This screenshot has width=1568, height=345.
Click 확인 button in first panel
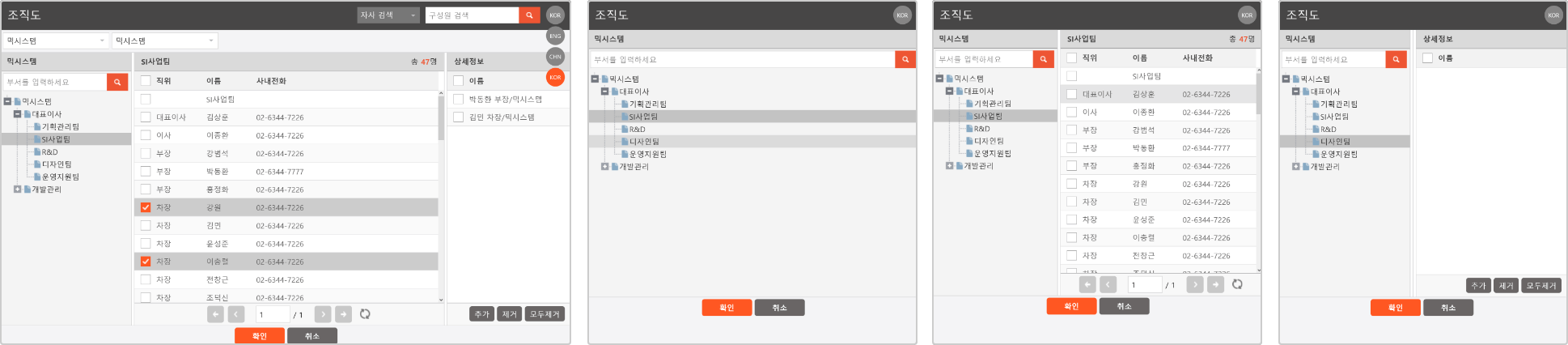click(260, 336)
